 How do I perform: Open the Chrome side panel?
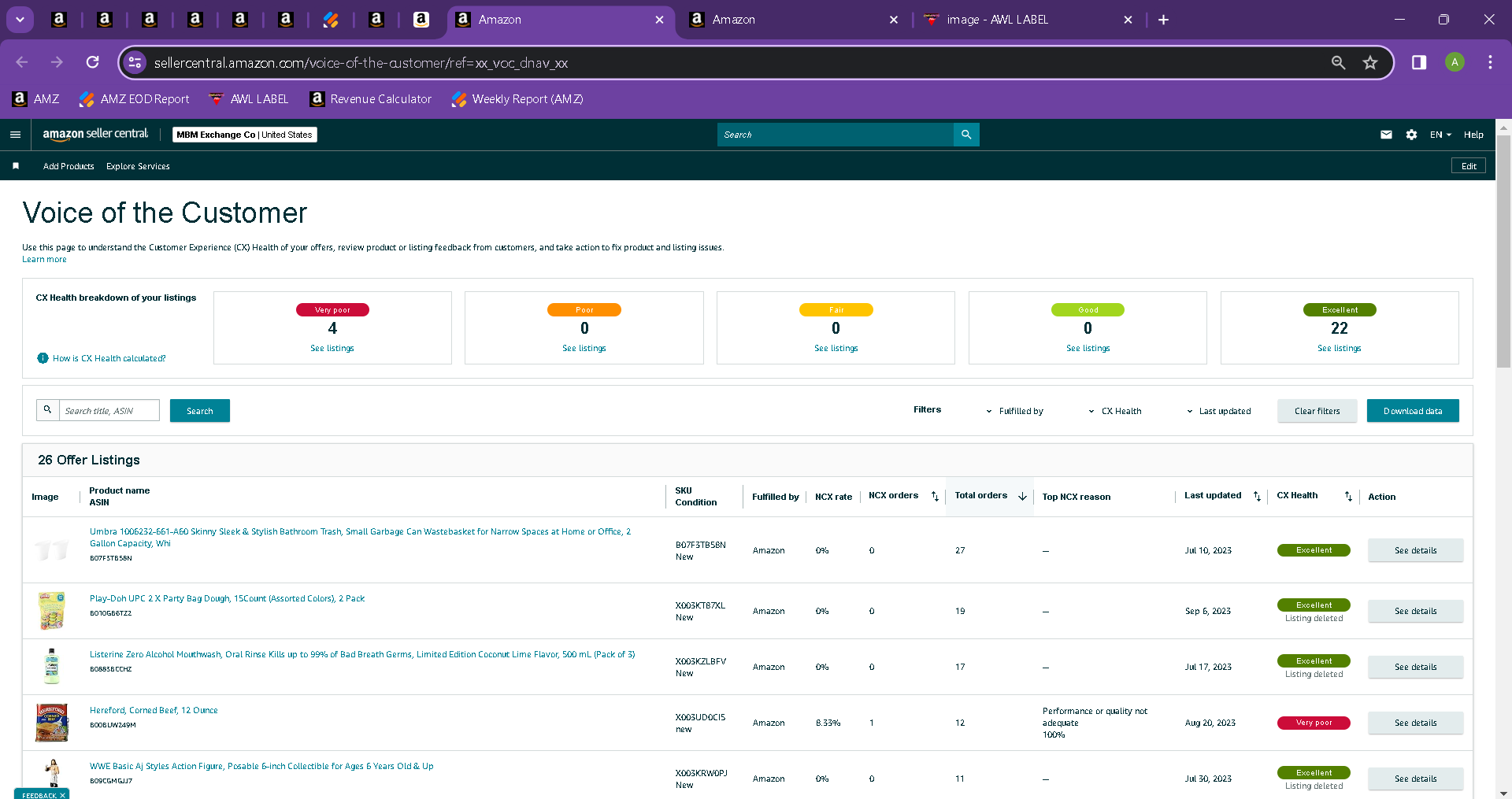point(1419,62)
